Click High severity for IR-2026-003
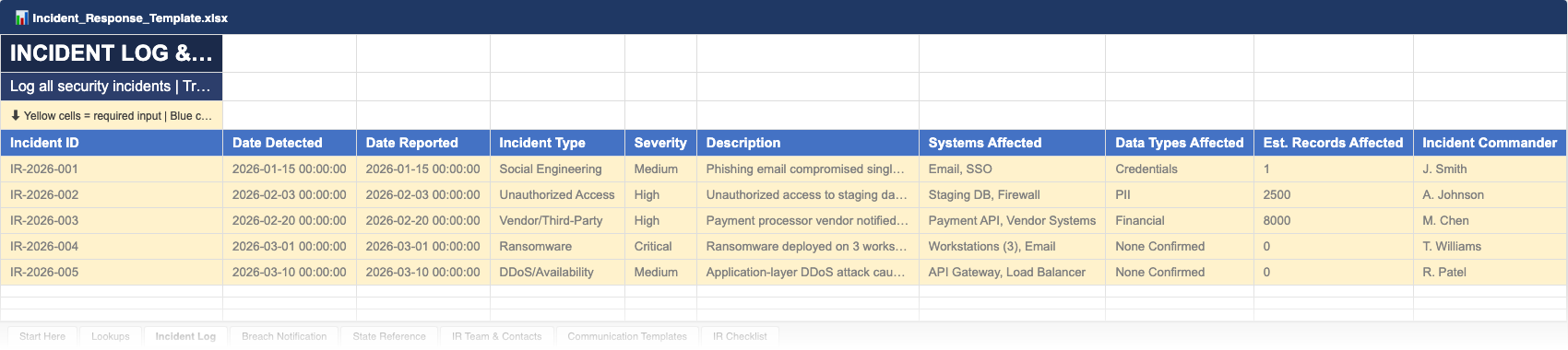1568x350 pixels. click(660, 221)
